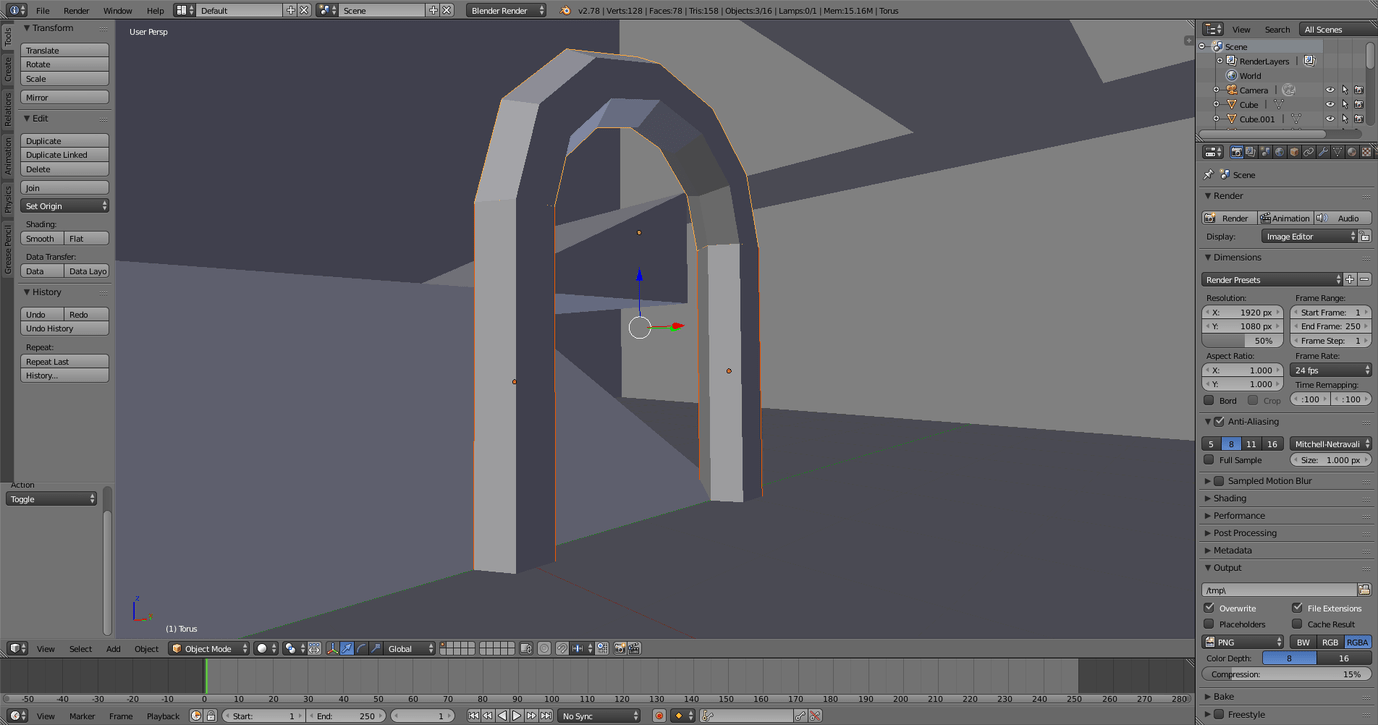Open Material properties for the Torus
The image size is (1378, 725).
(1352, 151)
